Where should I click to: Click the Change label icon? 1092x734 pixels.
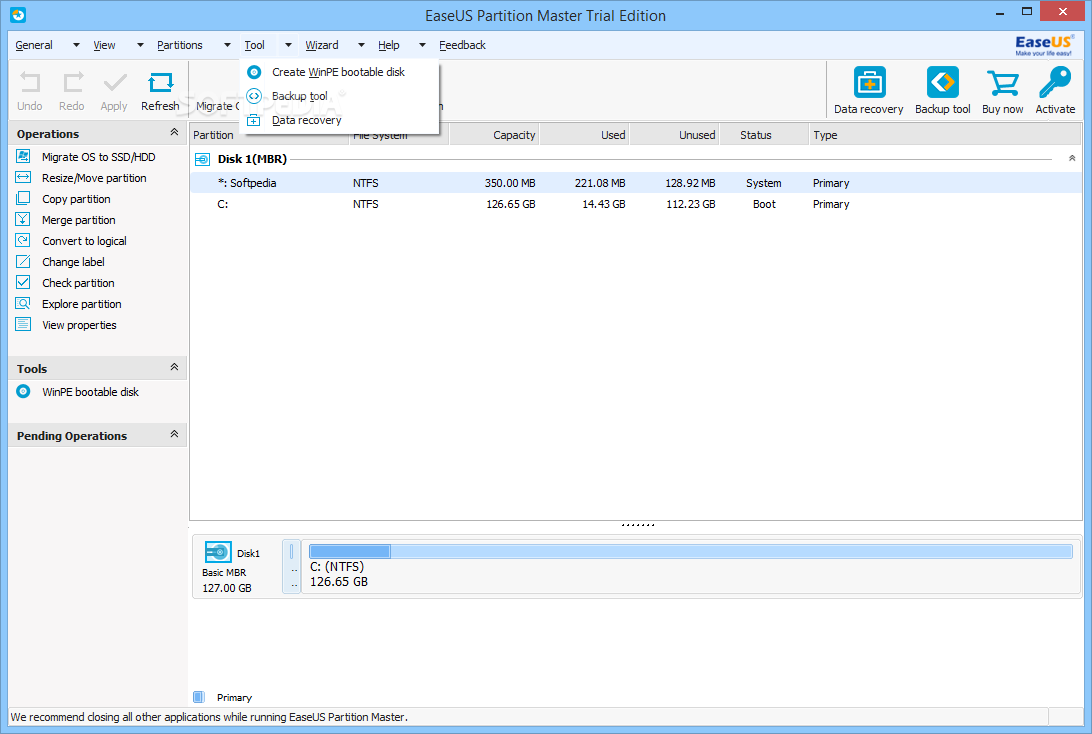23,261
